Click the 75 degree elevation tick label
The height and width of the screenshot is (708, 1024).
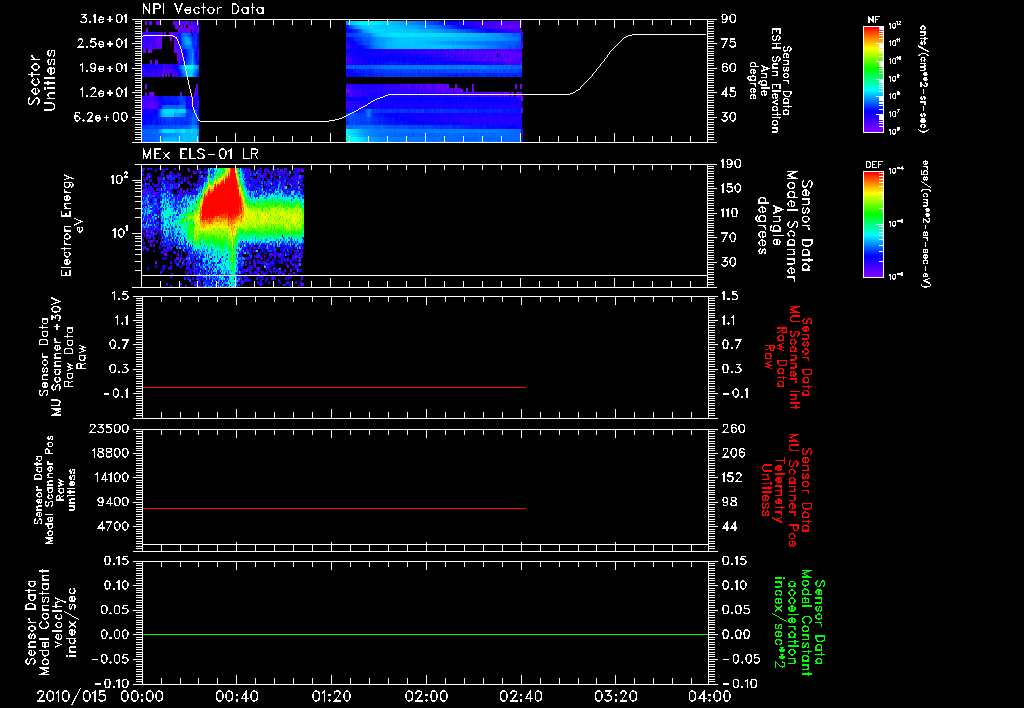pos(729,43)
